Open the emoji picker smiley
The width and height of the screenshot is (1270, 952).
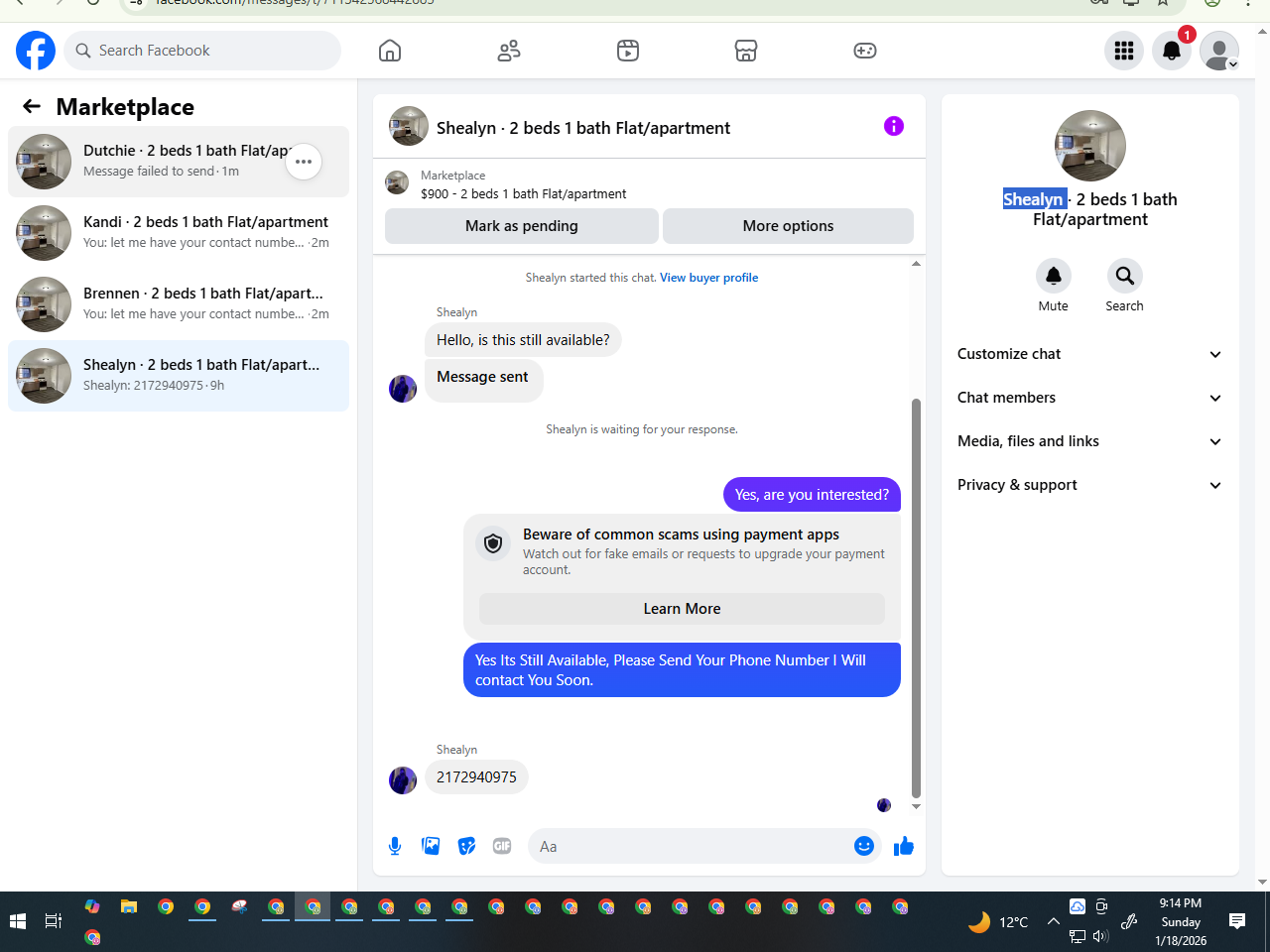[x=864, y=846]
